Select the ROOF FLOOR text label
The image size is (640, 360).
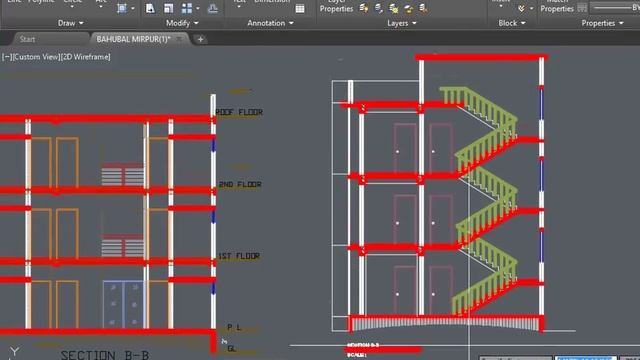point(239,112)
